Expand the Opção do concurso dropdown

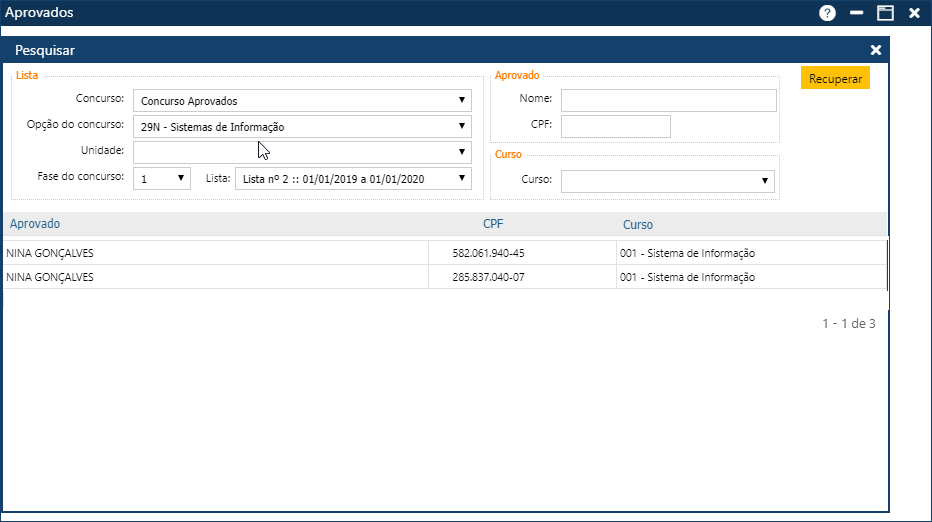(302, 127)
